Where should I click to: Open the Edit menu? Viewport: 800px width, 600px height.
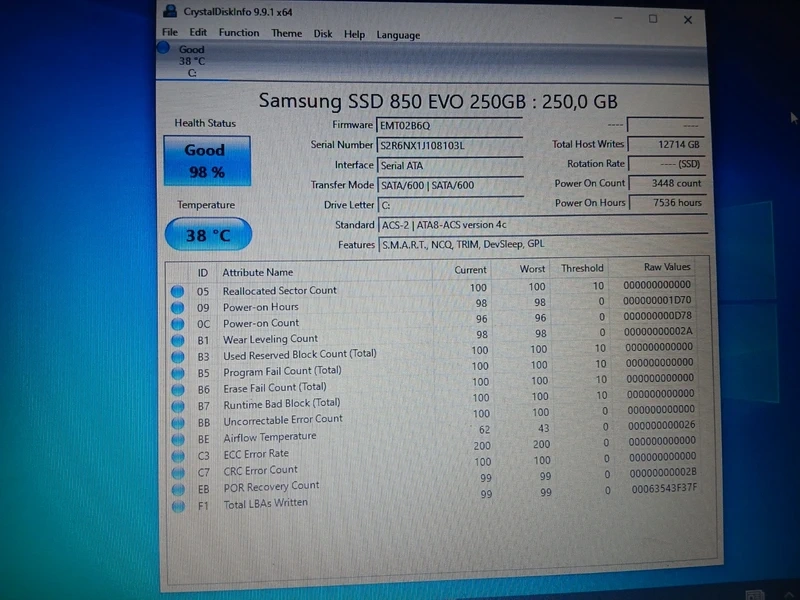[198, 33]
